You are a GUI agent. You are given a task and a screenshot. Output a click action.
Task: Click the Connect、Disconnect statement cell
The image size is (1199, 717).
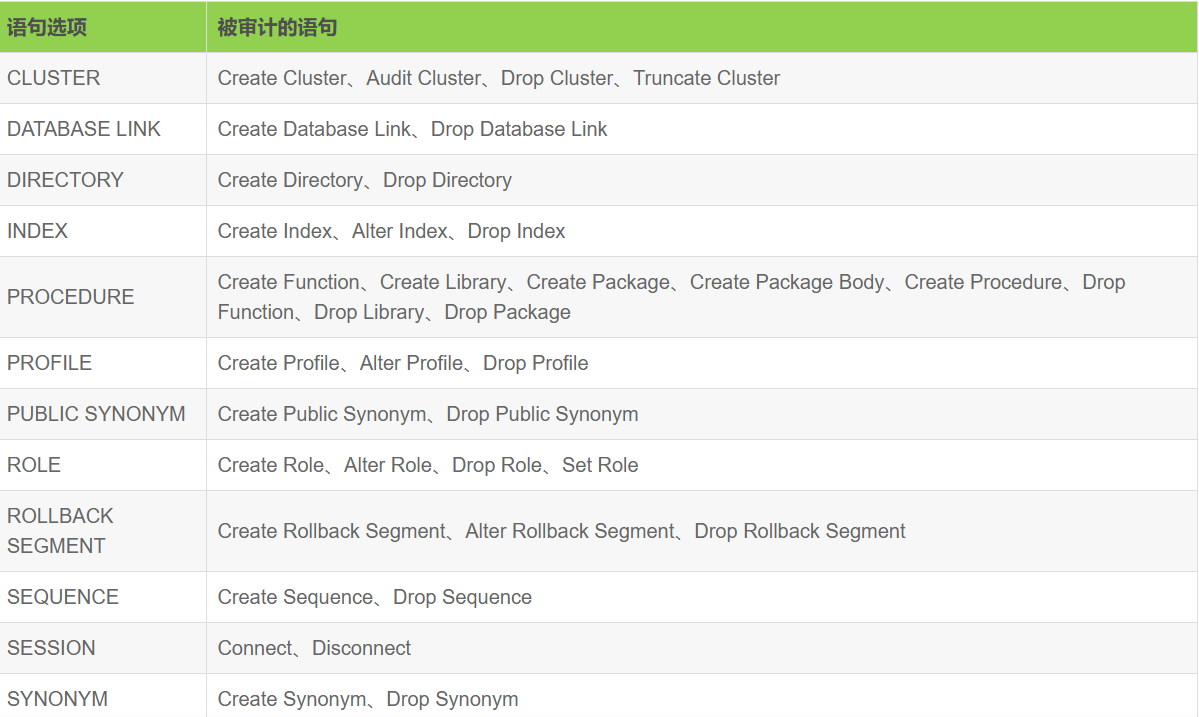701,648
